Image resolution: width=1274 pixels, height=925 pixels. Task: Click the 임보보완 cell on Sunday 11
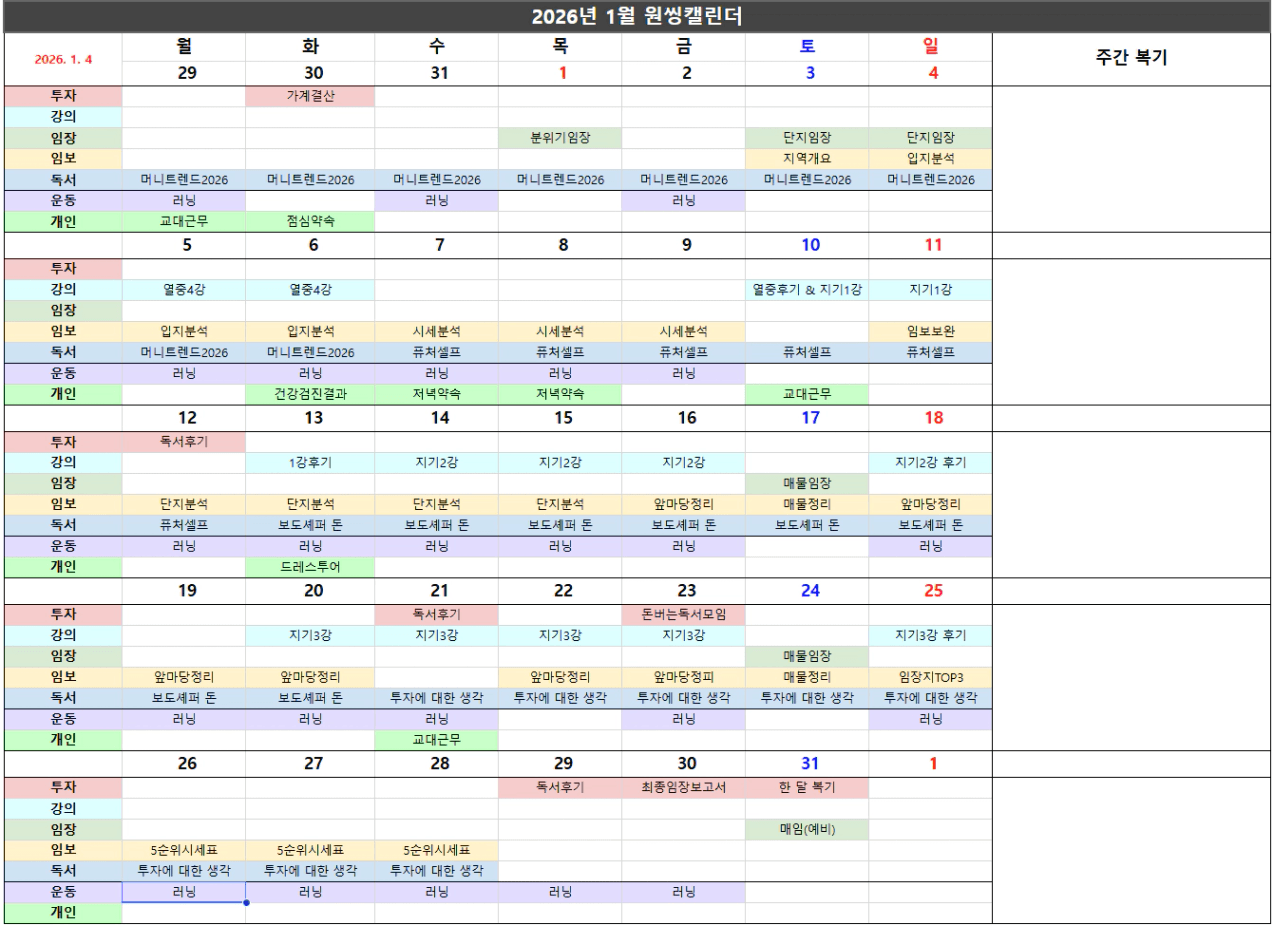coord(930,332)
